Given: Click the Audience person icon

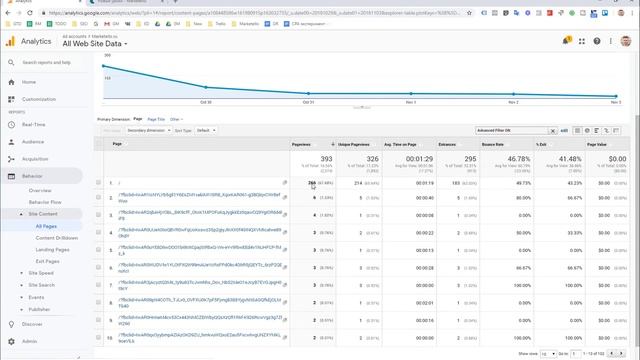Looking at the screenshot, I should [11, 142].
